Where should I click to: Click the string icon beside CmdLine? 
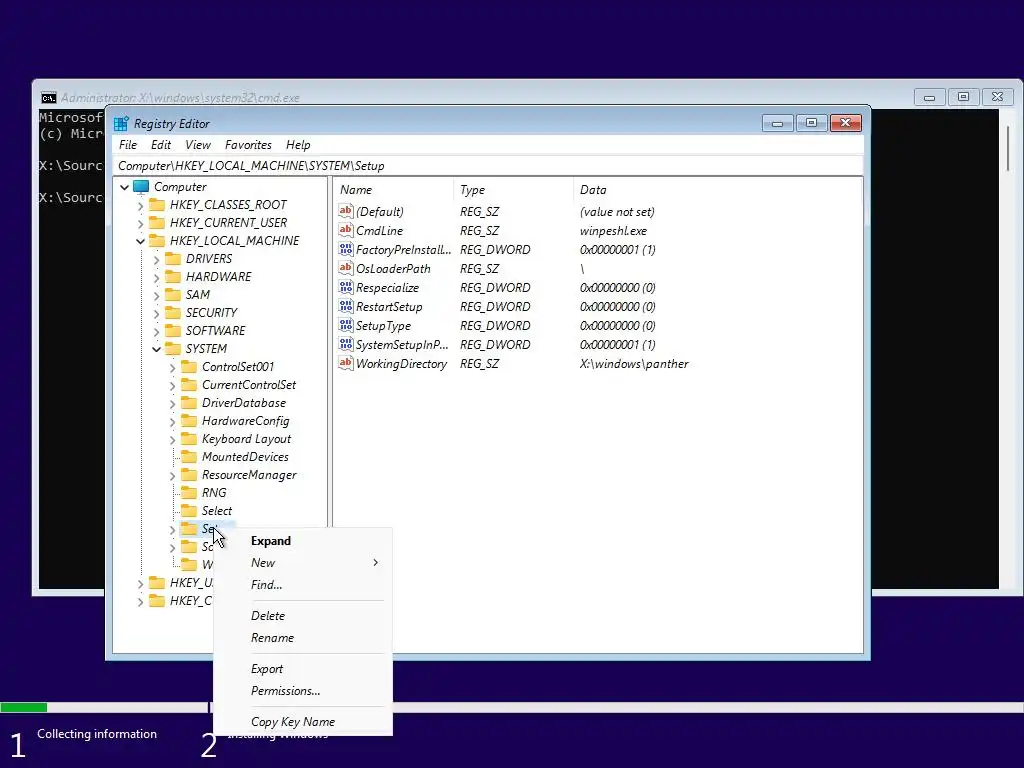pos(345,230)
